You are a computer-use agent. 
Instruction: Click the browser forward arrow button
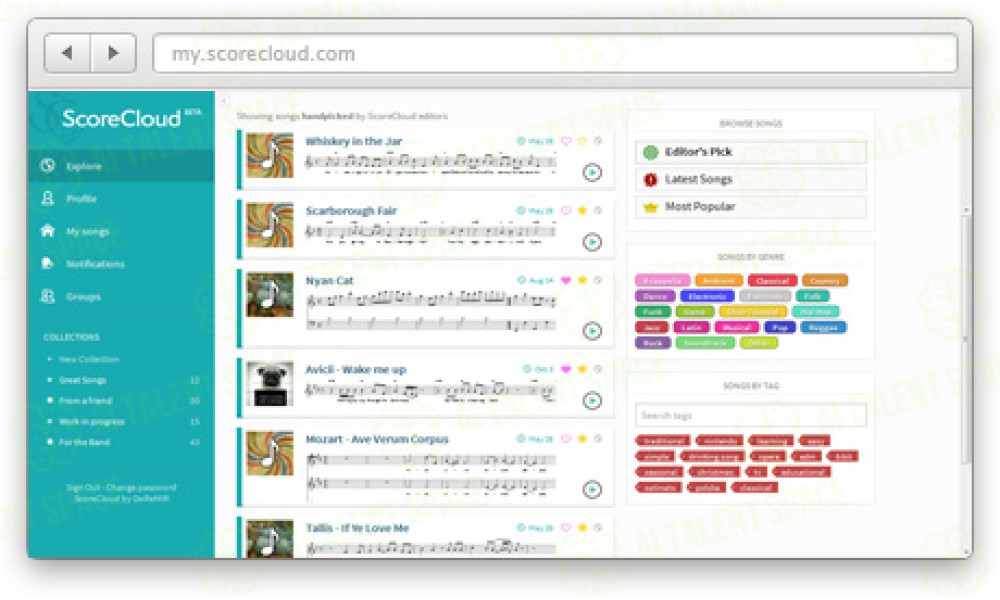point(113,53)
